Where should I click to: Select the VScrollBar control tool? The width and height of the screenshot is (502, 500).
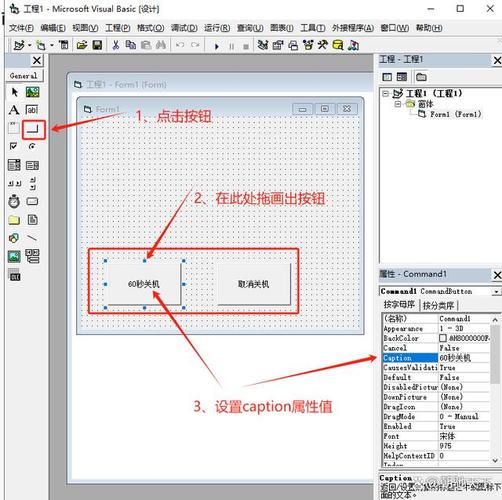point(33,183)
